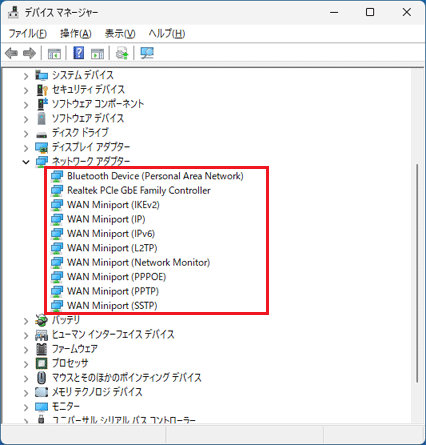Screen dimensions: 426x445
Task: Select Bluetooth Device (Personal Area Network)
Action: click(155, 176)
